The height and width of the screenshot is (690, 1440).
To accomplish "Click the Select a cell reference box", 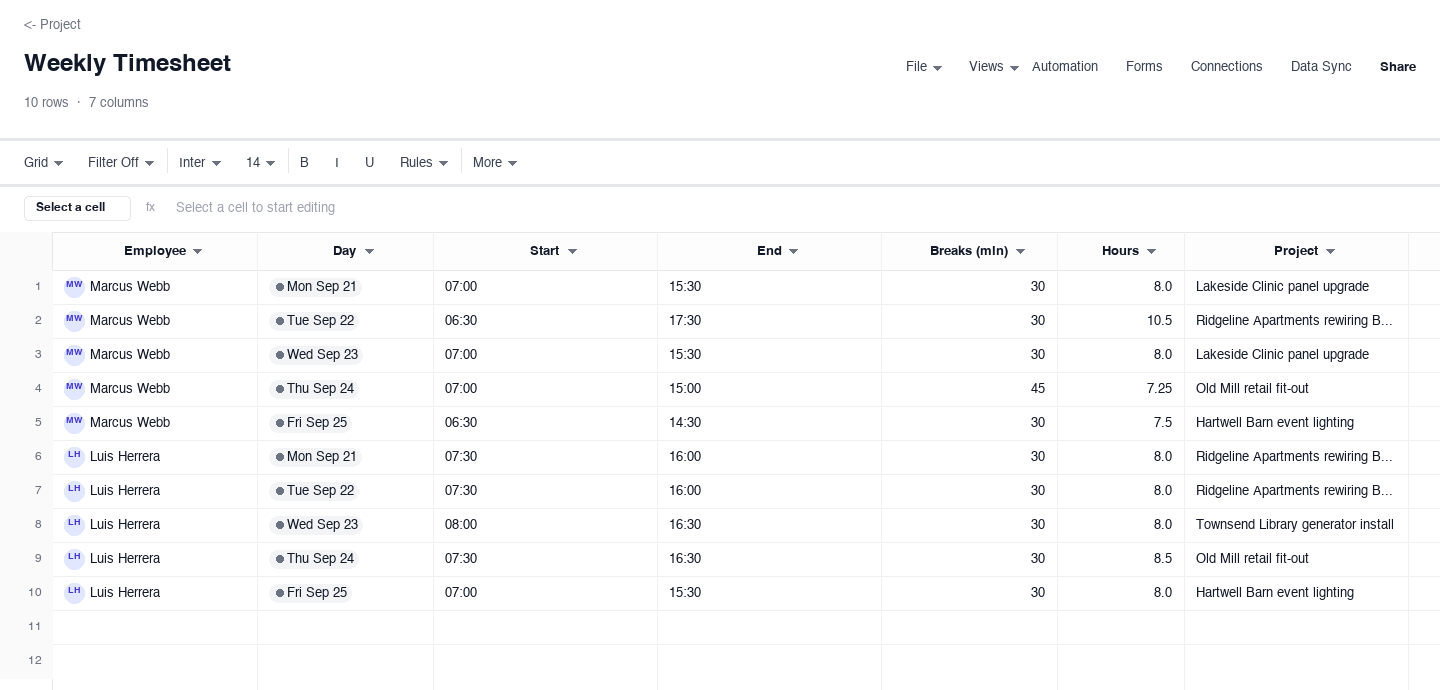I will pos(77,208).
